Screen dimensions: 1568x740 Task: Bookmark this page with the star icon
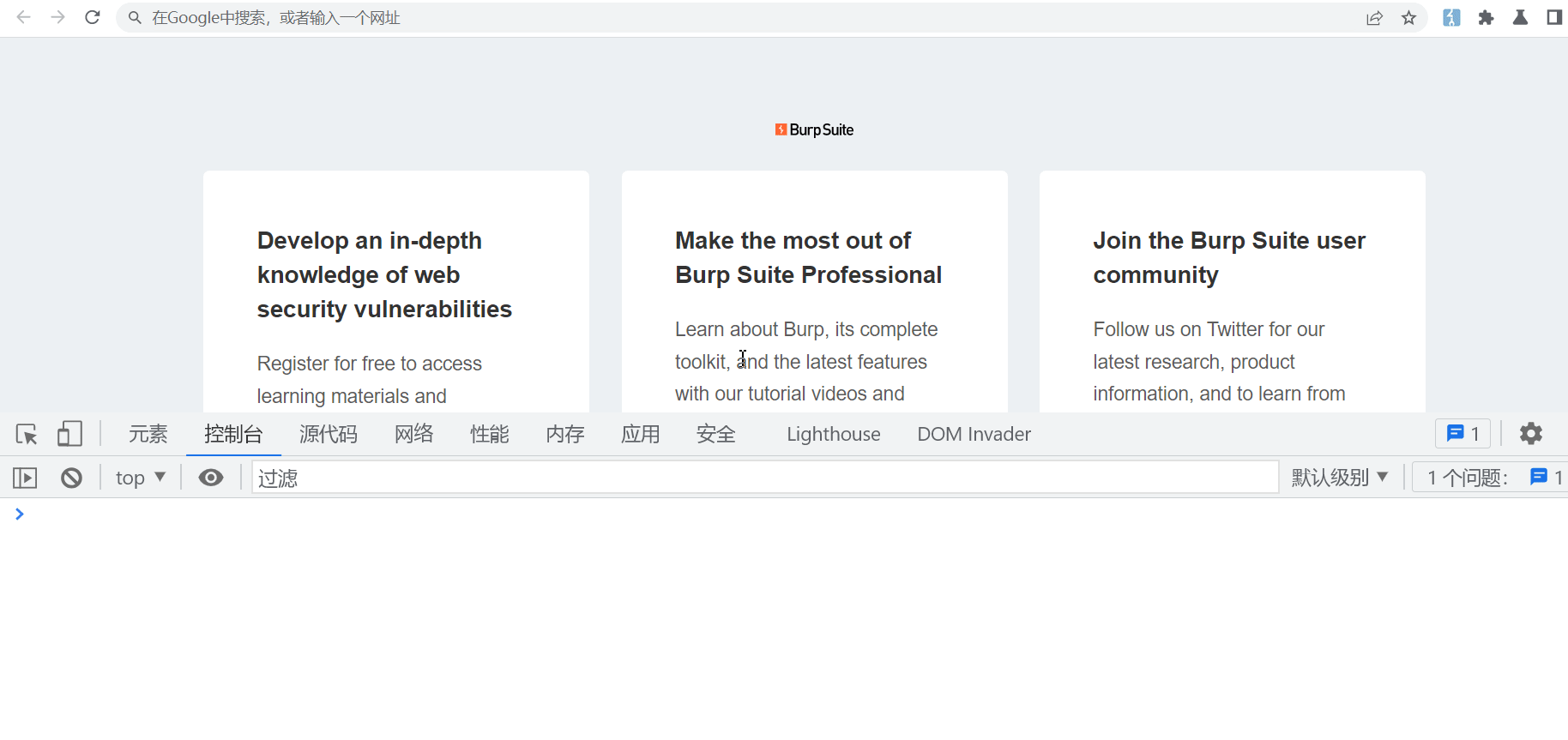point(1408,18)
